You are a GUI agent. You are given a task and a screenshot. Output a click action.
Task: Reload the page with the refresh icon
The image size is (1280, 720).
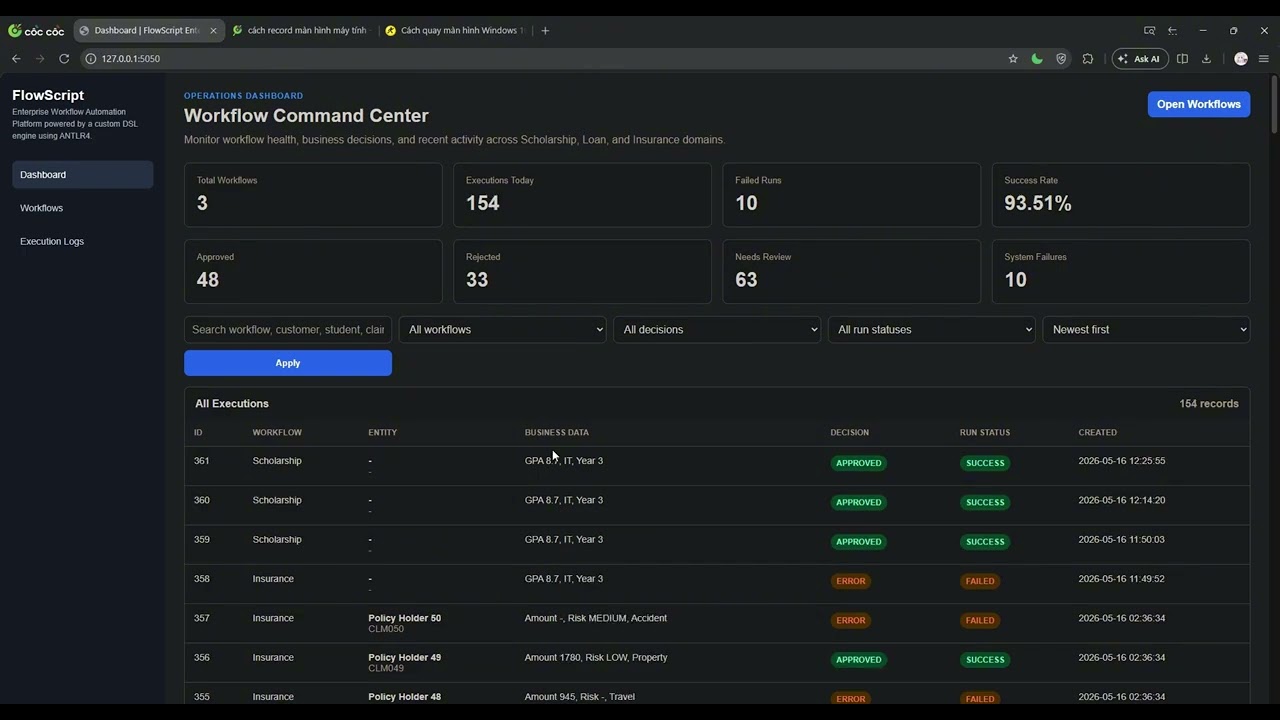[x=64, y=59]
